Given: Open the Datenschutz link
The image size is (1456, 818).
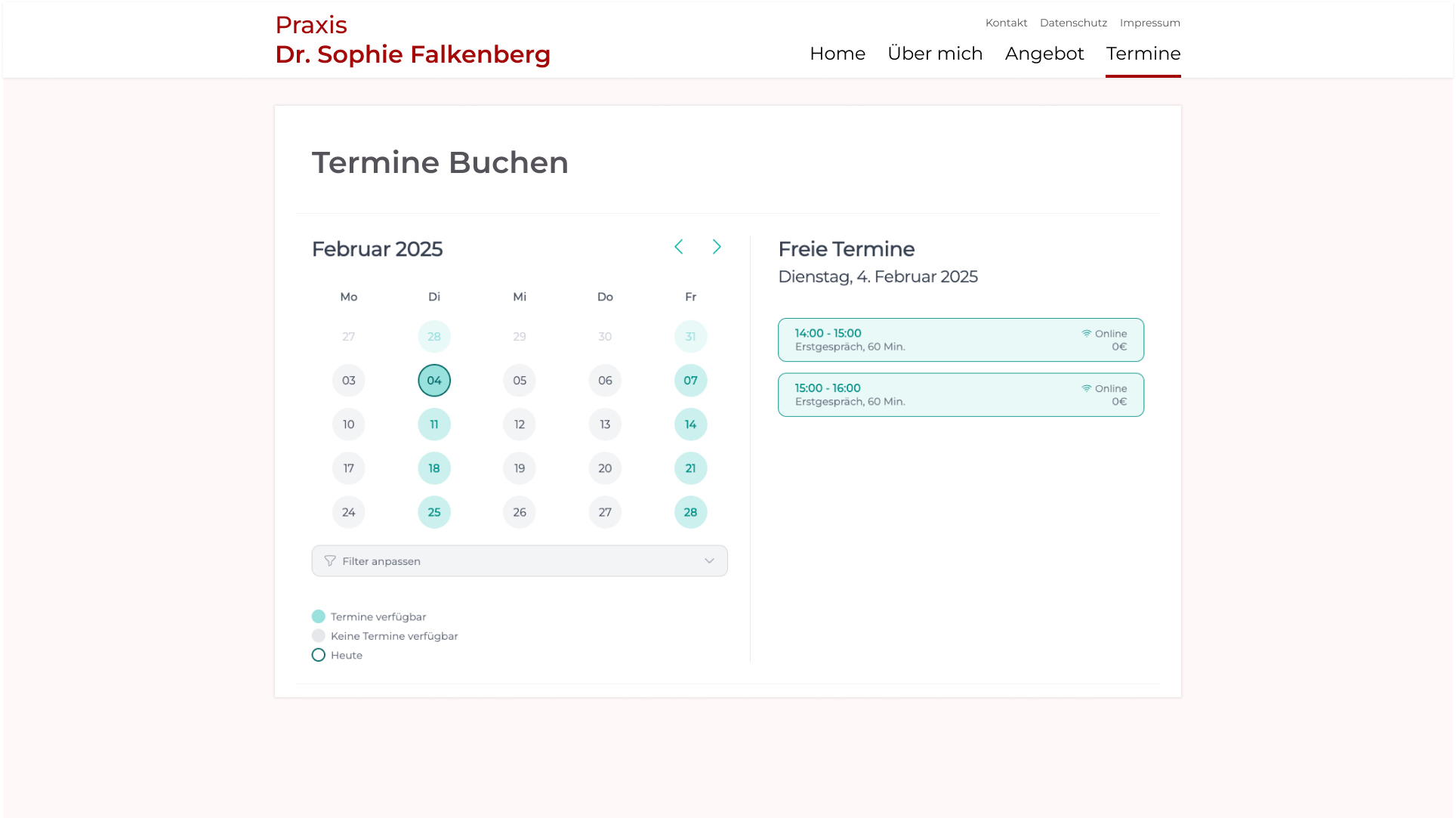Looking at the screenshot, I should click(x=1073, y=22).
